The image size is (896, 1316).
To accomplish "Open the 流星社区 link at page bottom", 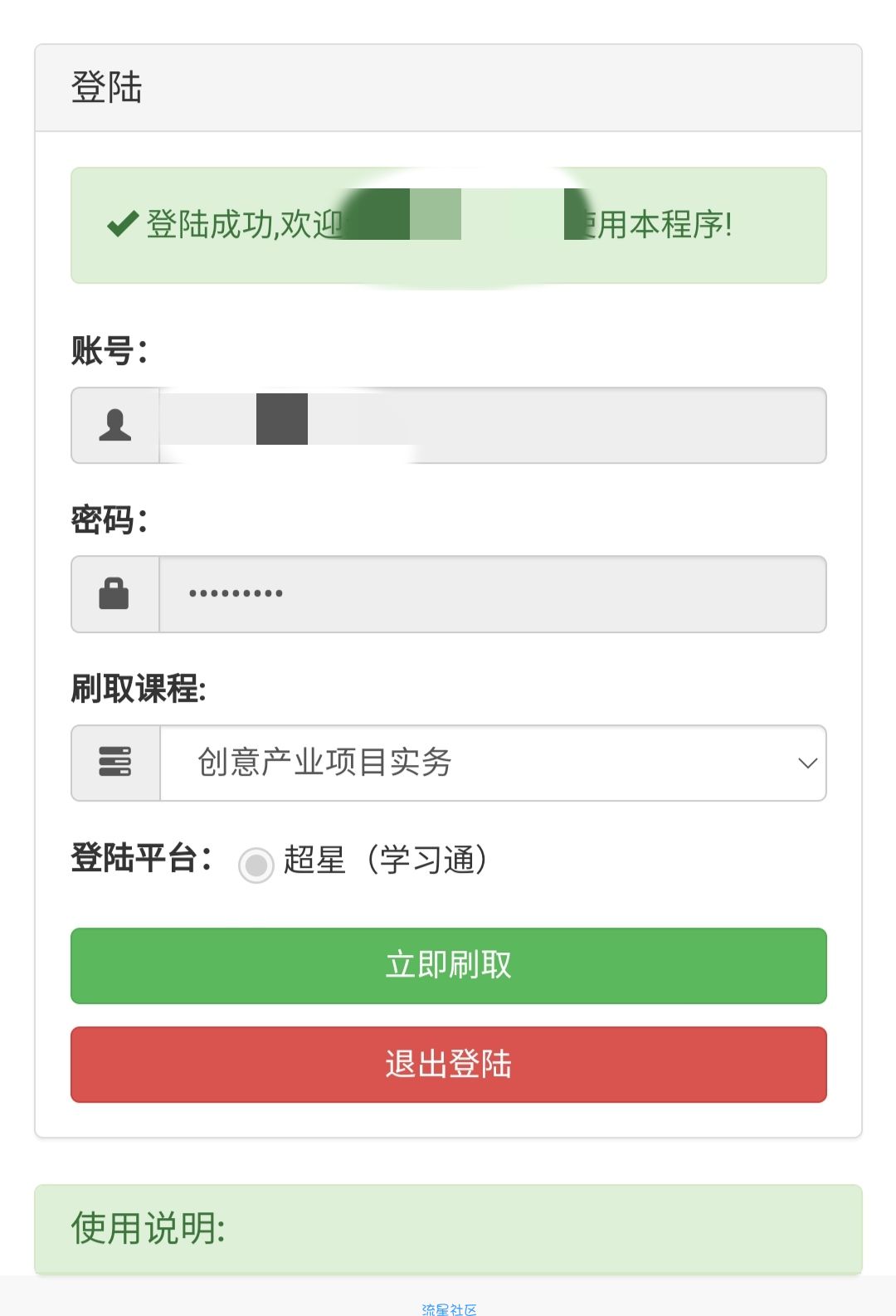I will (449, 1309).
